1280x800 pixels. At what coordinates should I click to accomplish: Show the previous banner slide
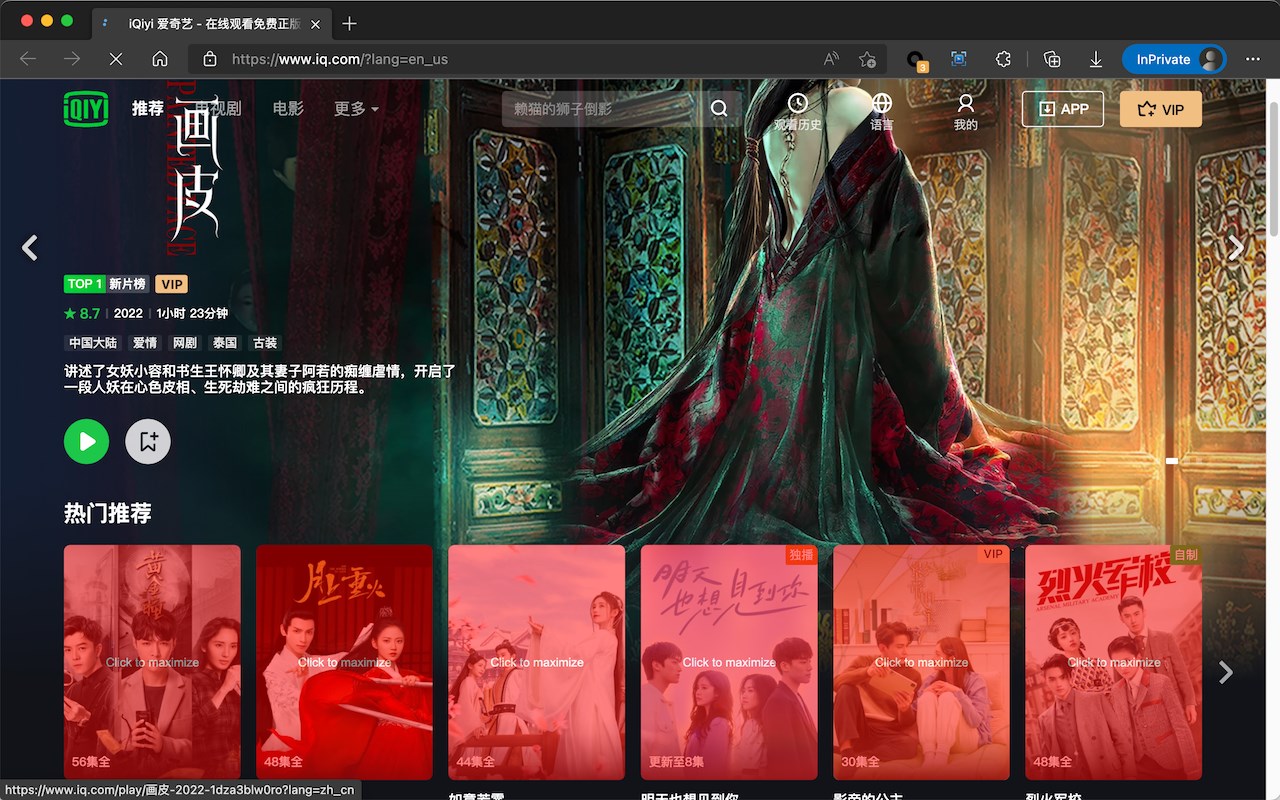coord(30,247)
